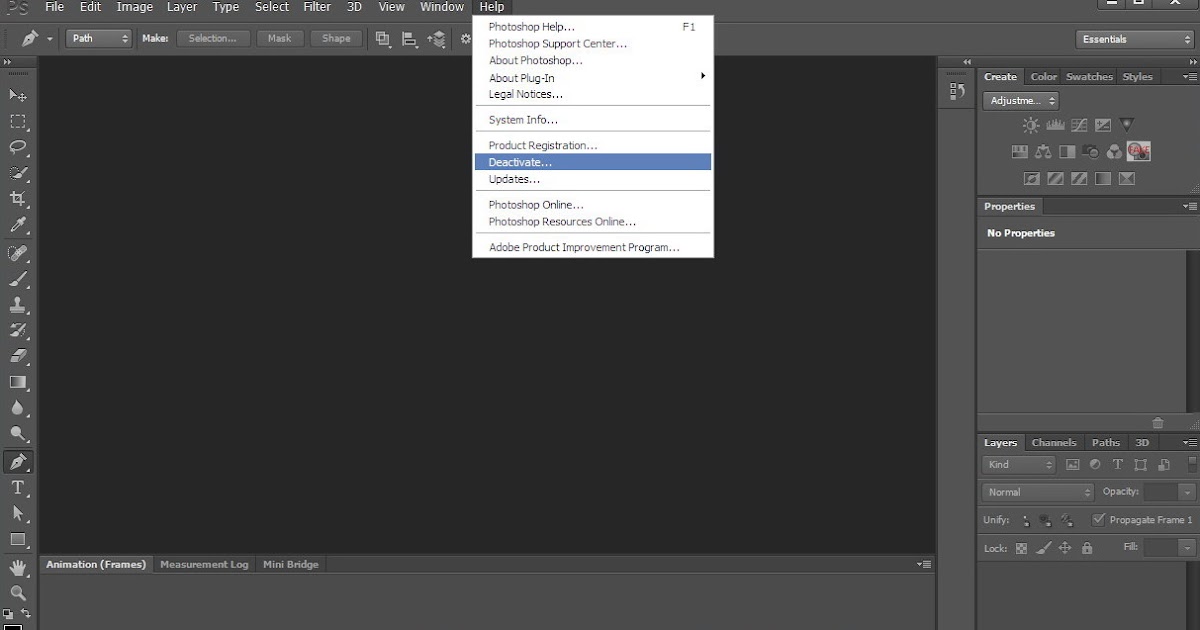Select the Hand tool
The width and height of the screenshot is (1200, 630).
pos(18,568)
